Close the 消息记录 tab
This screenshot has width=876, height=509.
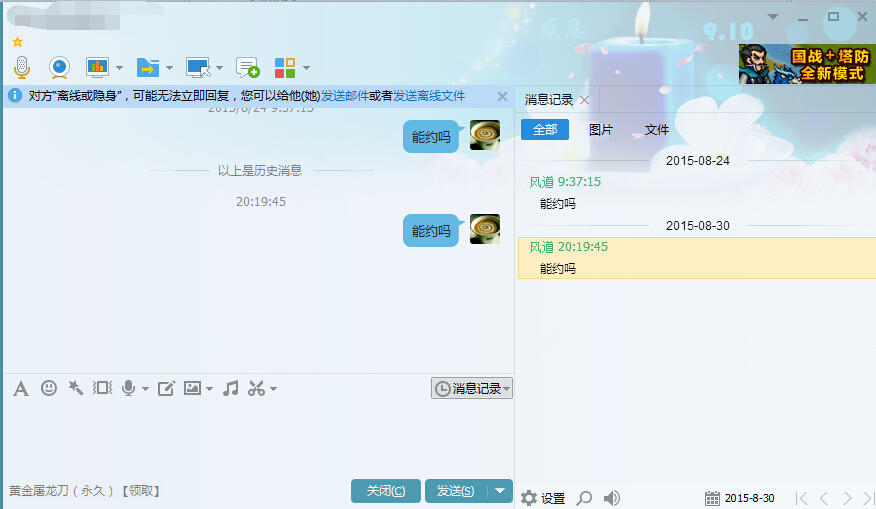585,100
